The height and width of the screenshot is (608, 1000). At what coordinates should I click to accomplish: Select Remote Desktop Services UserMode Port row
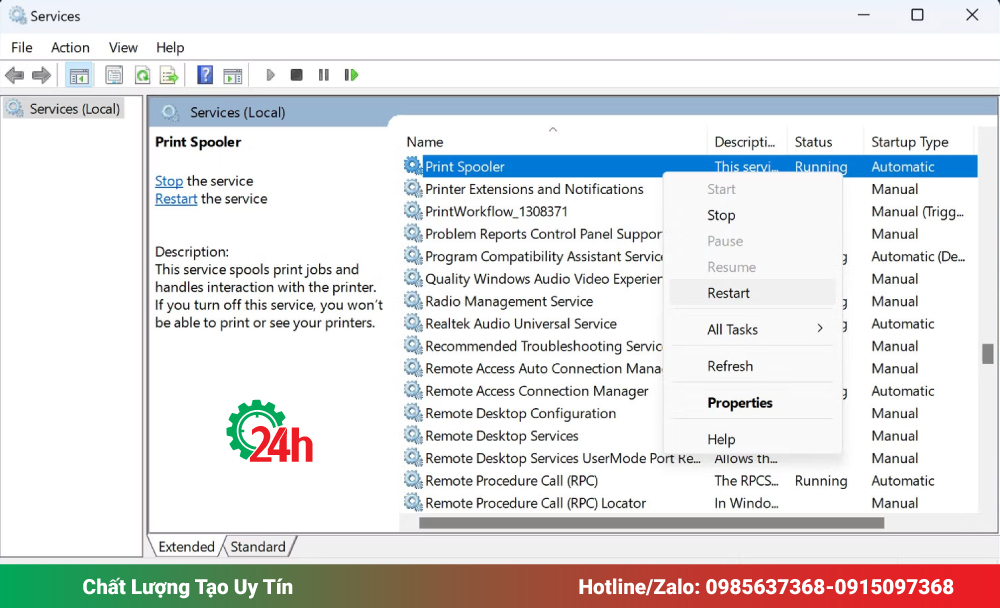(562, 458)
